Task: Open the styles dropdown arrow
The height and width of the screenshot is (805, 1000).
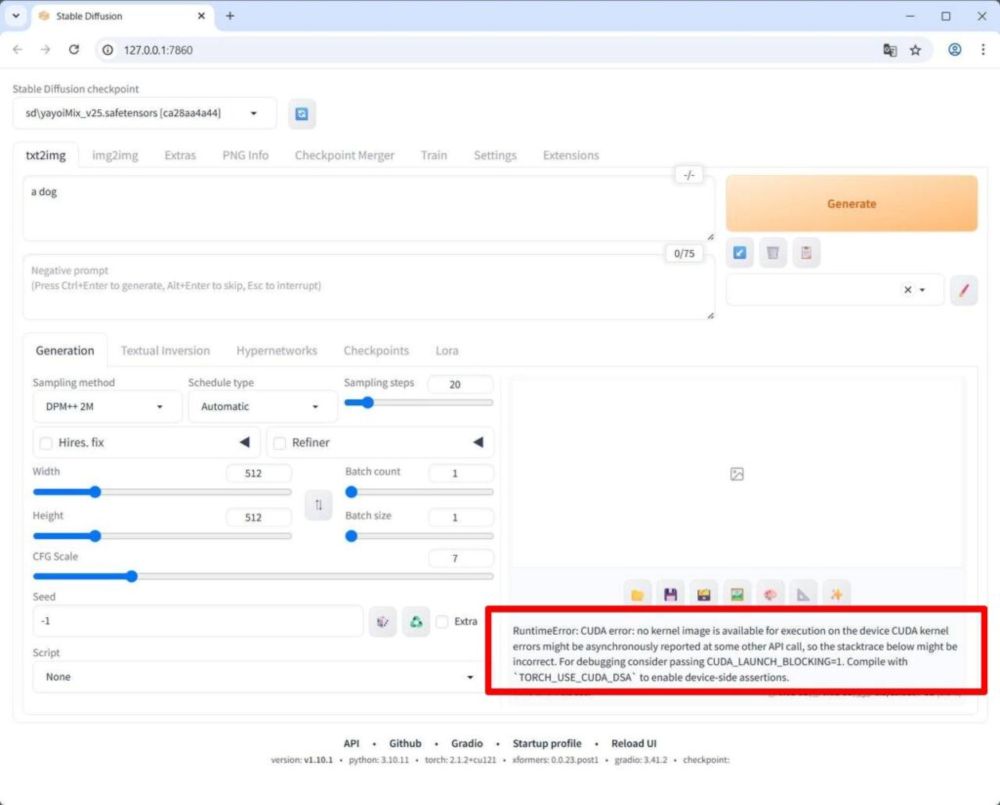Action: tap(922, 290)
